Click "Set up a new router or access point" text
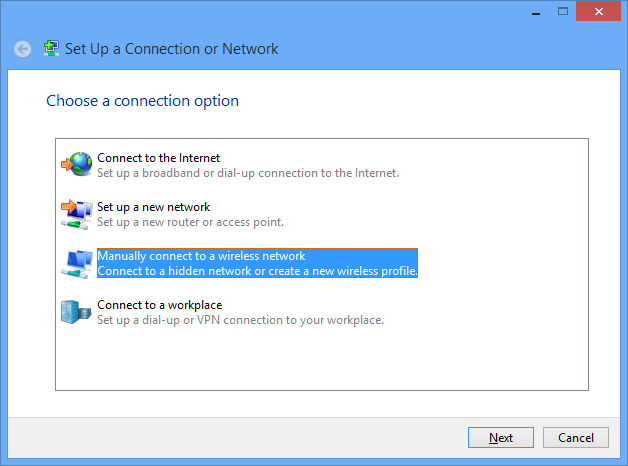The height and width of the screenshot is (466, 628). (190, 222)
